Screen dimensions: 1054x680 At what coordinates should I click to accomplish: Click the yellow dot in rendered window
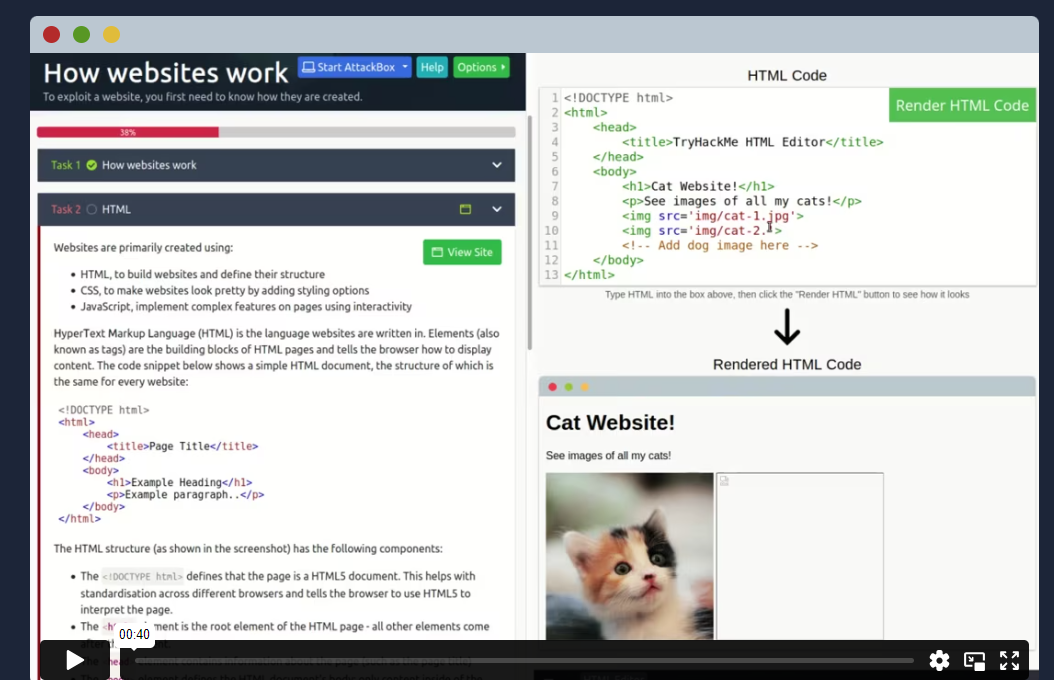pos(585,387)
